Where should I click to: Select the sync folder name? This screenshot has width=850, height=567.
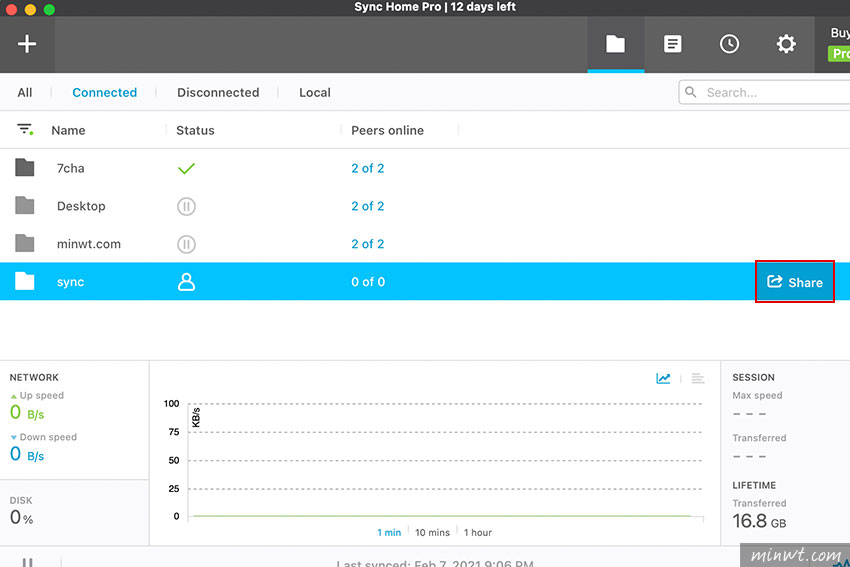tap(70, 282)
